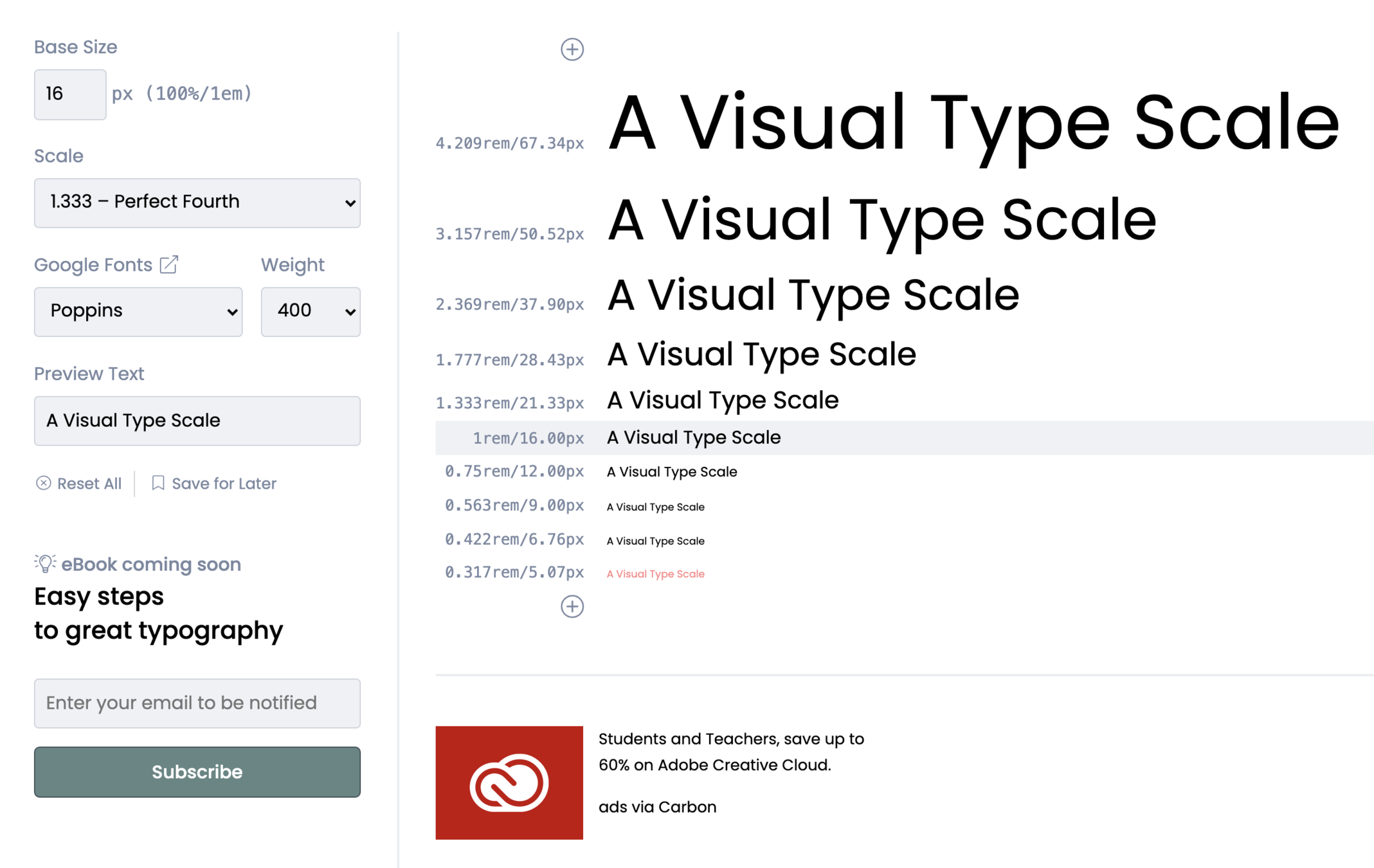Click the ads via Carbon link
This screenshot has height=868, width=1374.
657,807
